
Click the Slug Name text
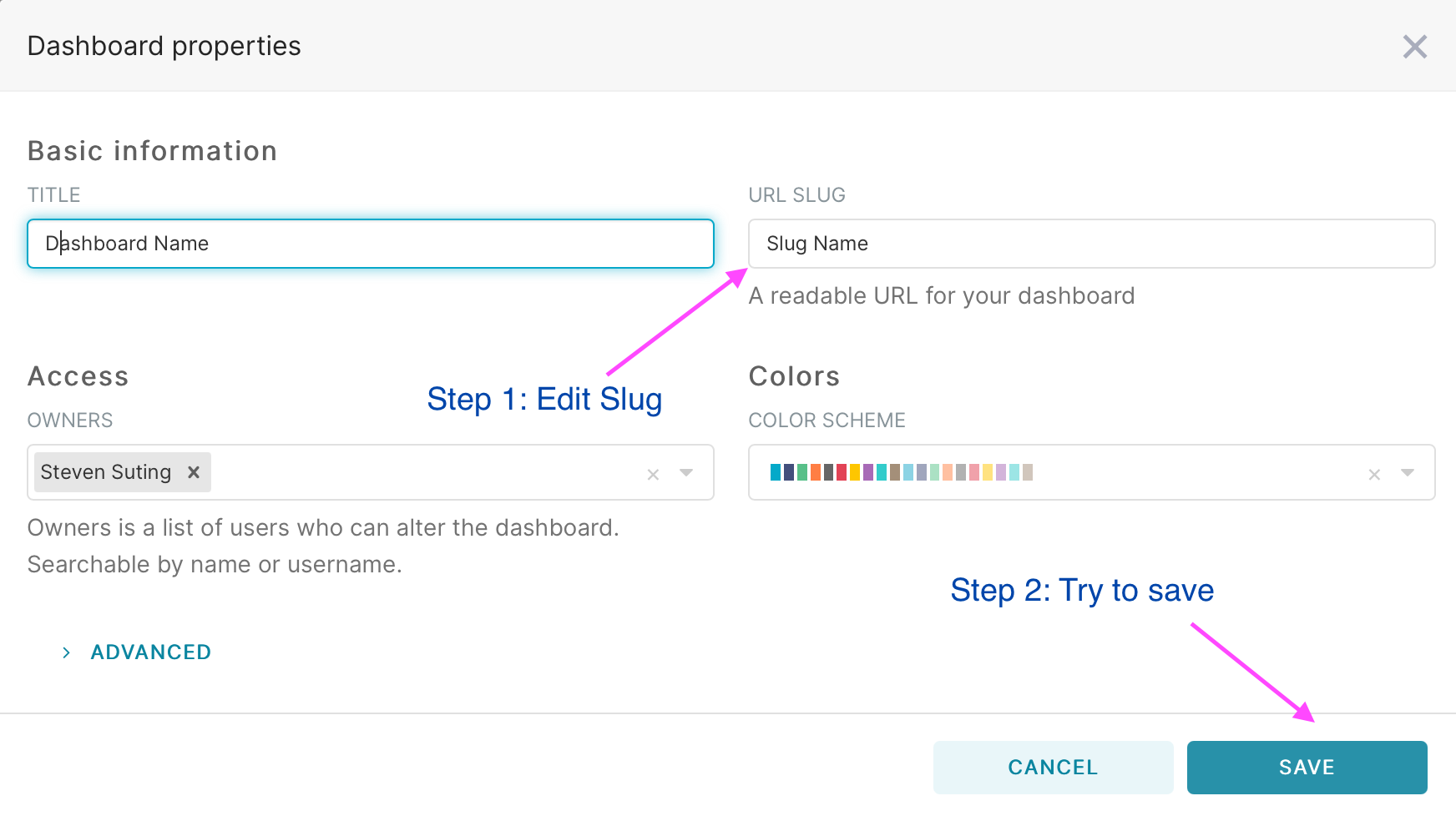817,244
